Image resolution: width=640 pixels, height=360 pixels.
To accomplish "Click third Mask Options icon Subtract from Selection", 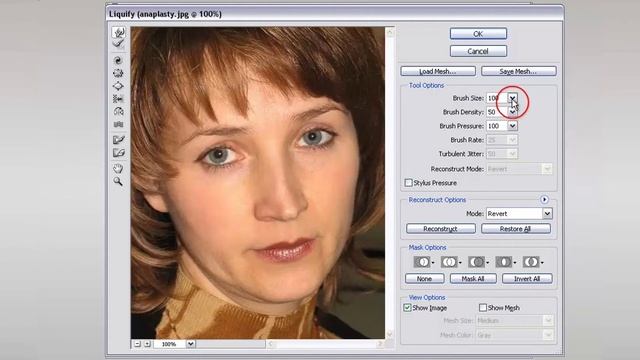I will click(477, 262).
